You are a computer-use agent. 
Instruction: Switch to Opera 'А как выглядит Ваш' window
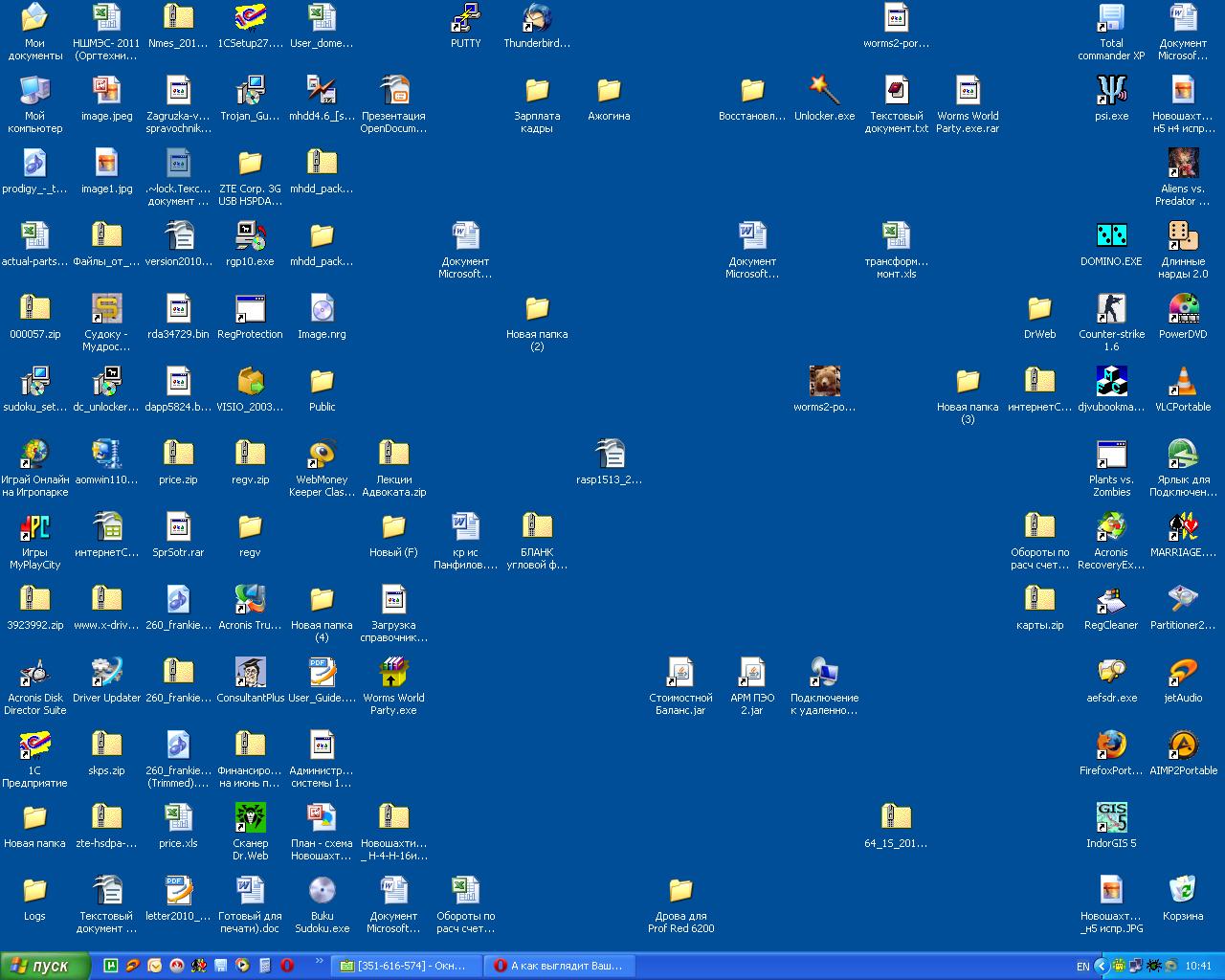[557, 966]
